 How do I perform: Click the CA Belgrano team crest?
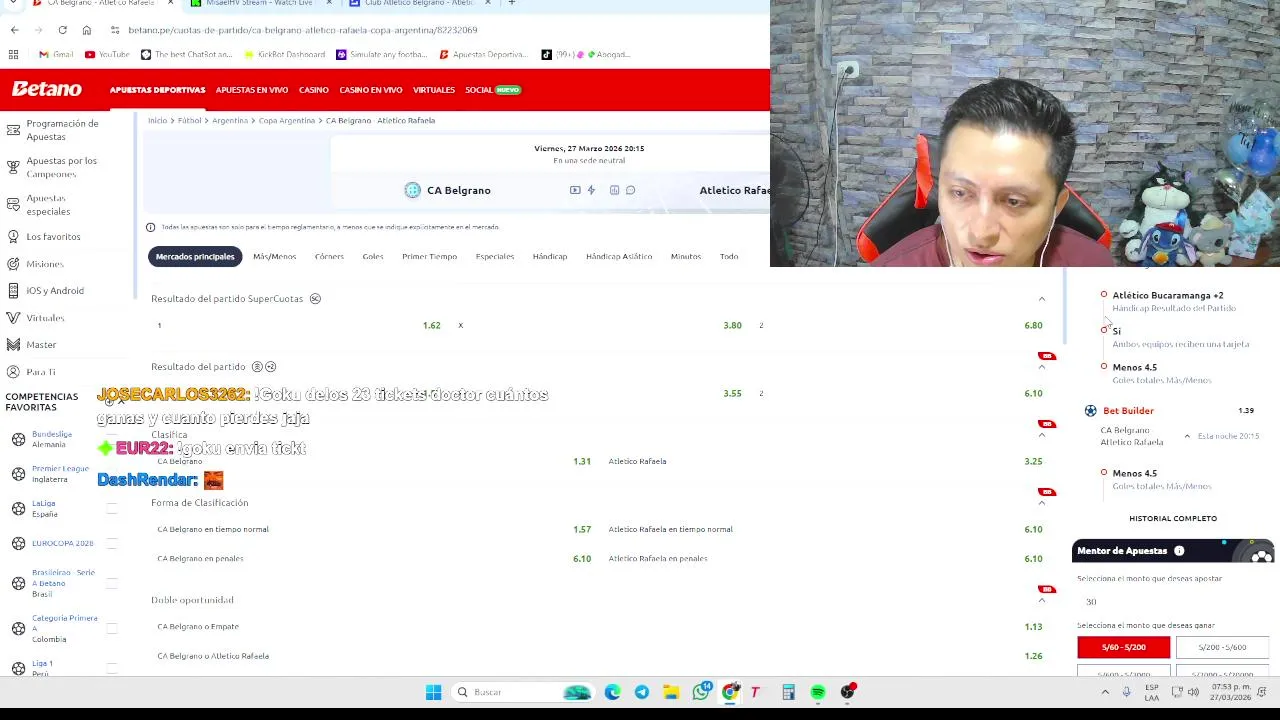[x=412, y=190]
